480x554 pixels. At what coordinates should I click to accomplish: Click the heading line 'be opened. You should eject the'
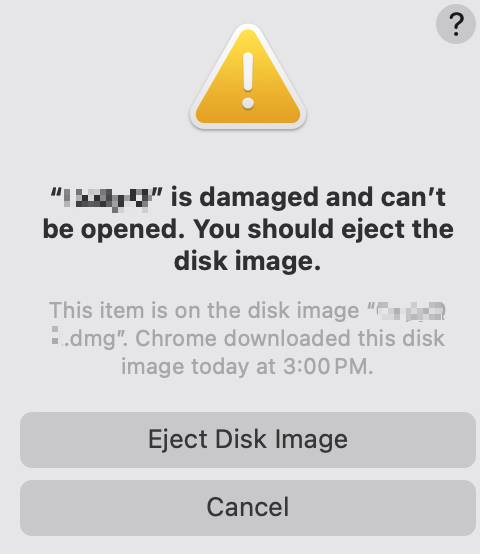point(248,230)
